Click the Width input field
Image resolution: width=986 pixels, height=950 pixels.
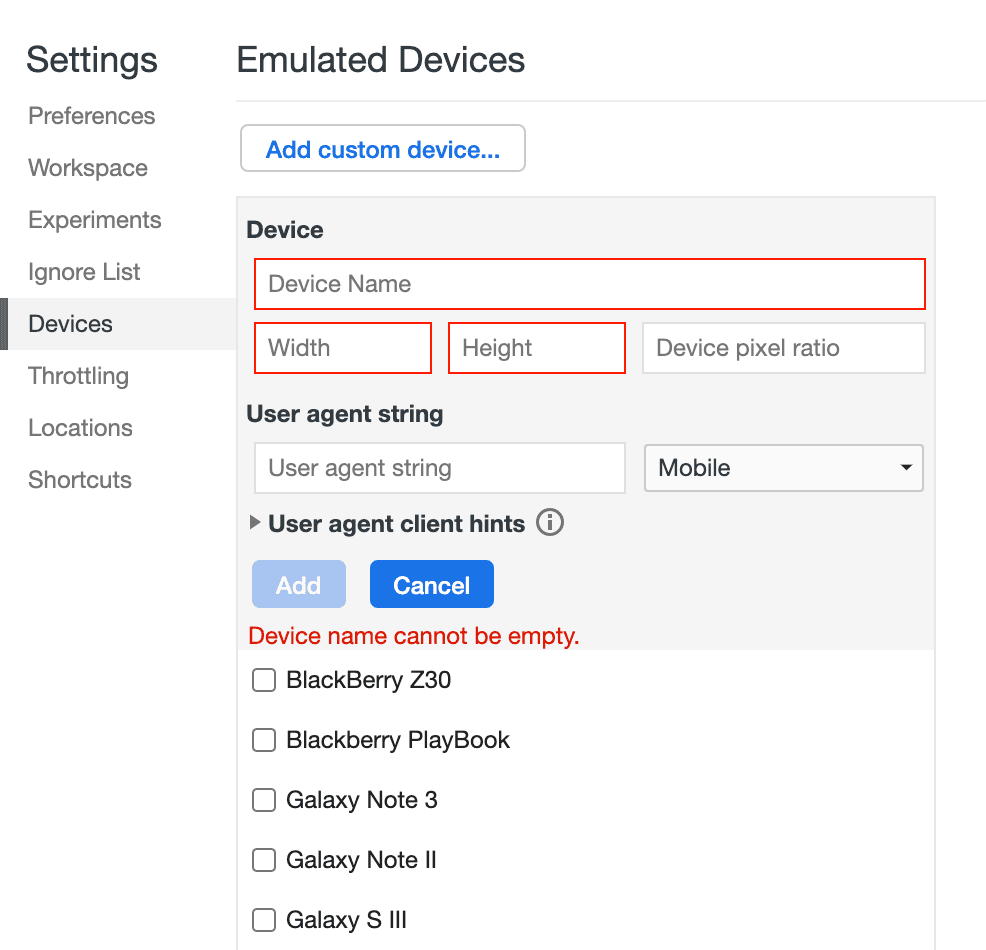342,348
